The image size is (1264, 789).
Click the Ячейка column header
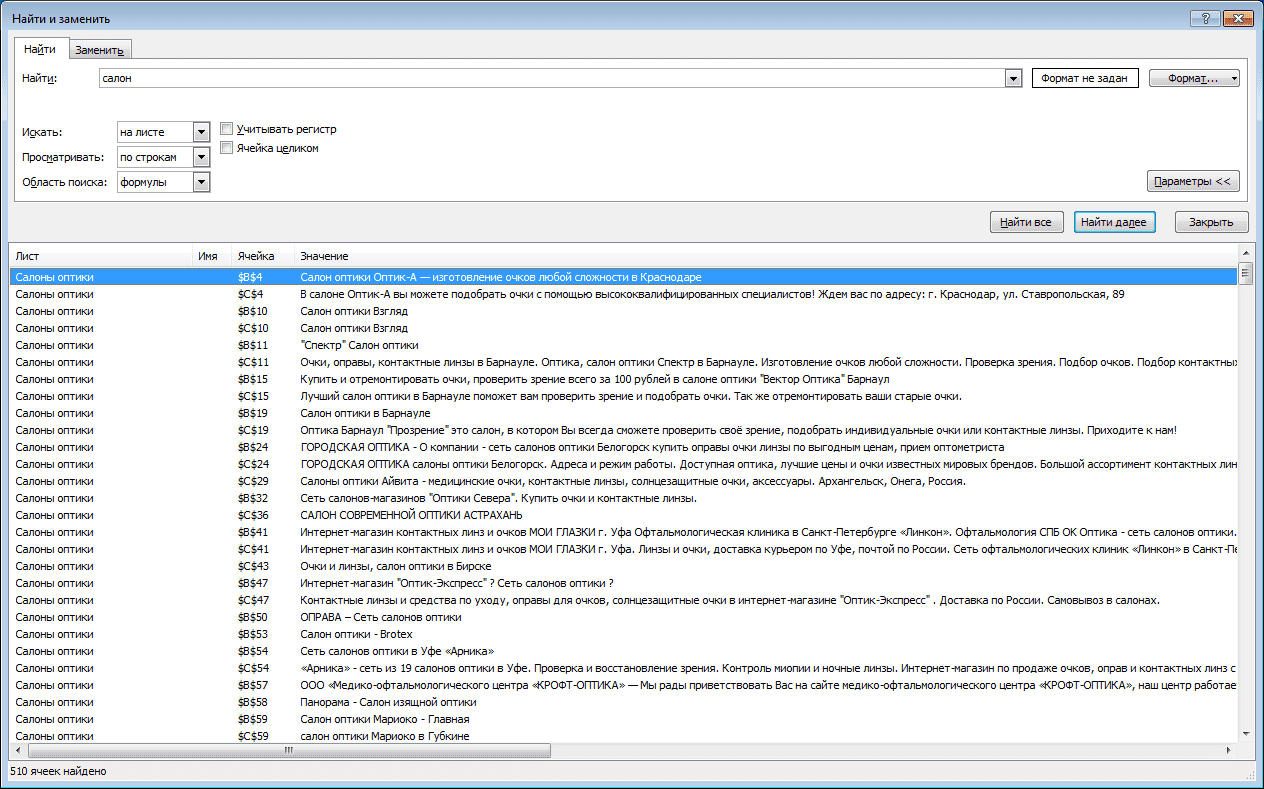[264, 257]
